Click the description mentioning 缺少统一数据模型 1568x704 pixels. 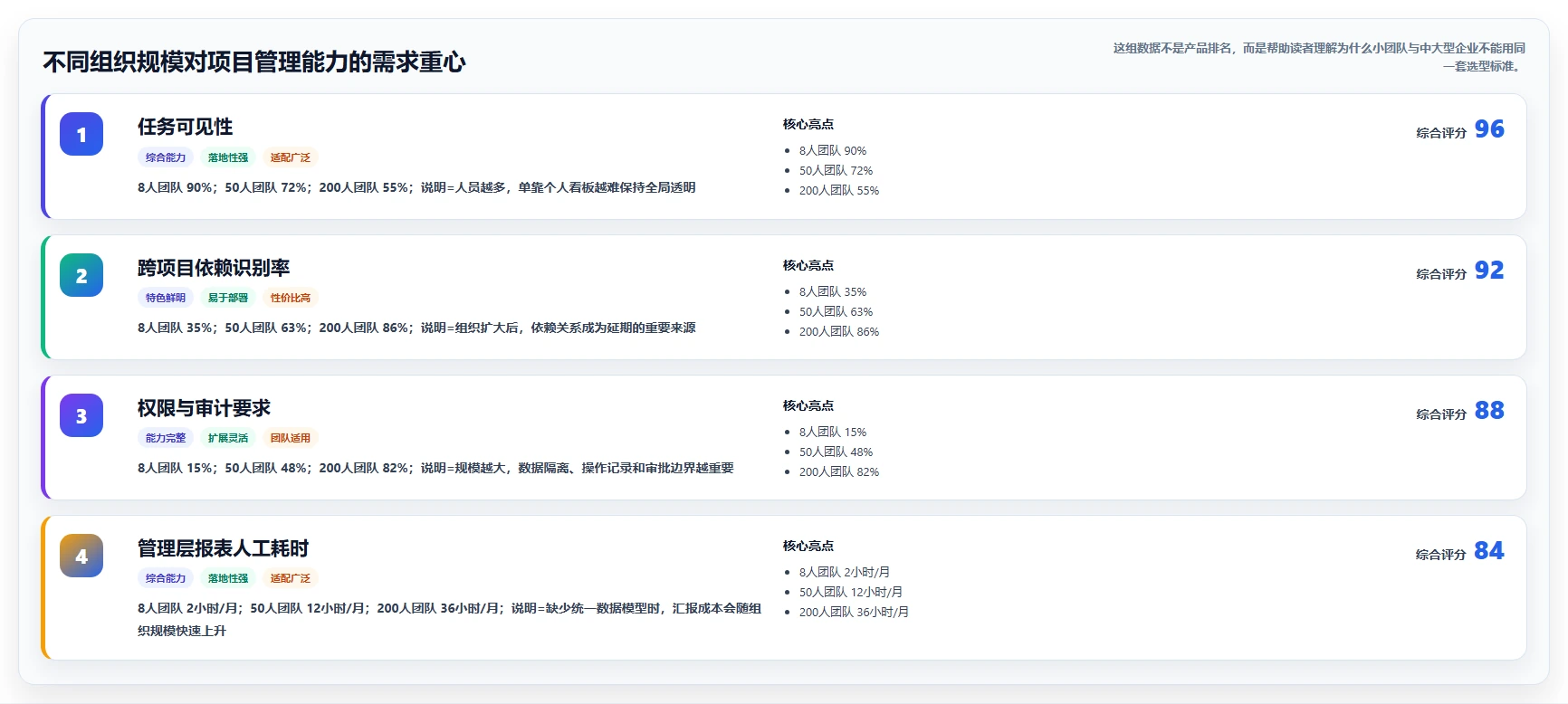(449, 620)
